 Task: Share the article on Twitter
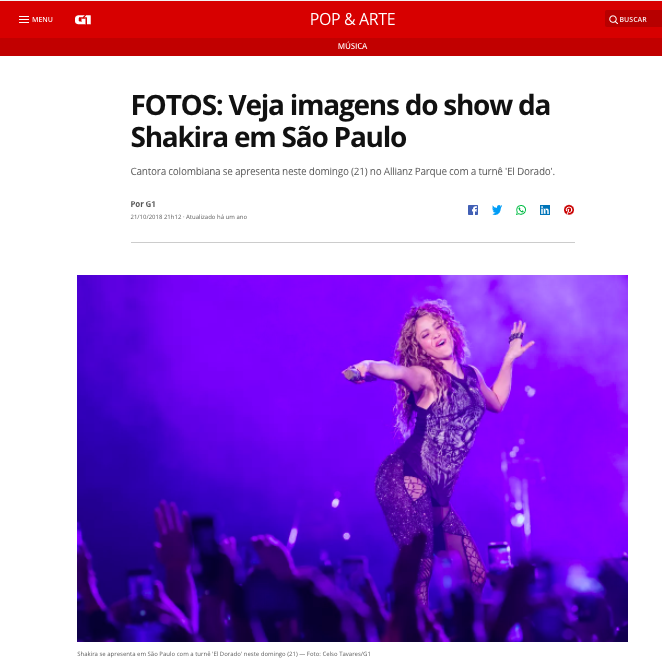pos(497,210)
